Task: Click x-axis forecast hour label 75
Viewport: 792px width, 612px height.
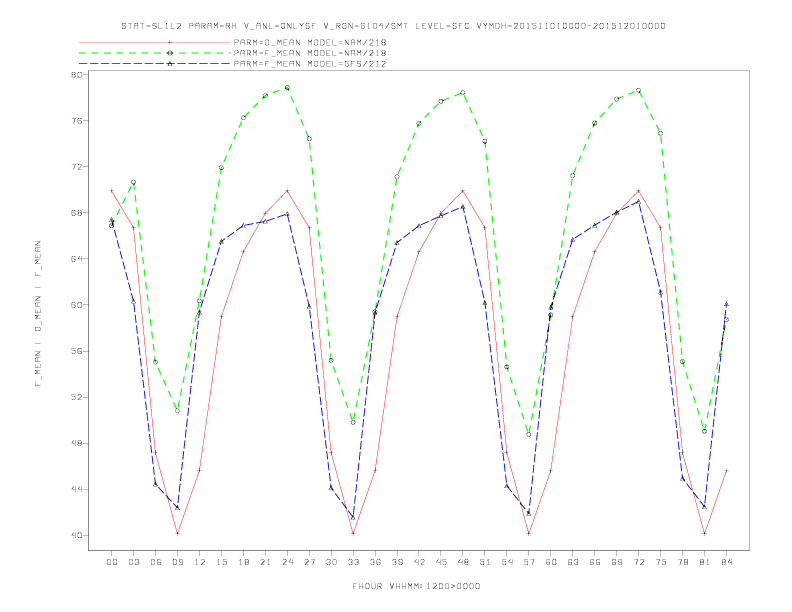Action: [x=661, y=562]
